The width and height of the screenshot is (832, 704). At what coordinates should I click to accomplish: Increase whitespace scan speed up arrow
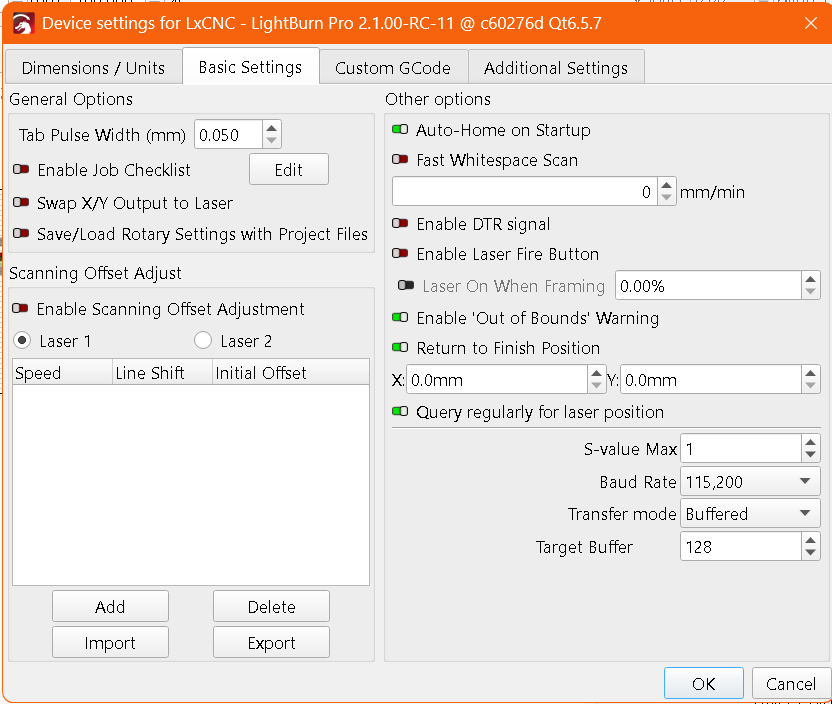[x=666, y=185]
